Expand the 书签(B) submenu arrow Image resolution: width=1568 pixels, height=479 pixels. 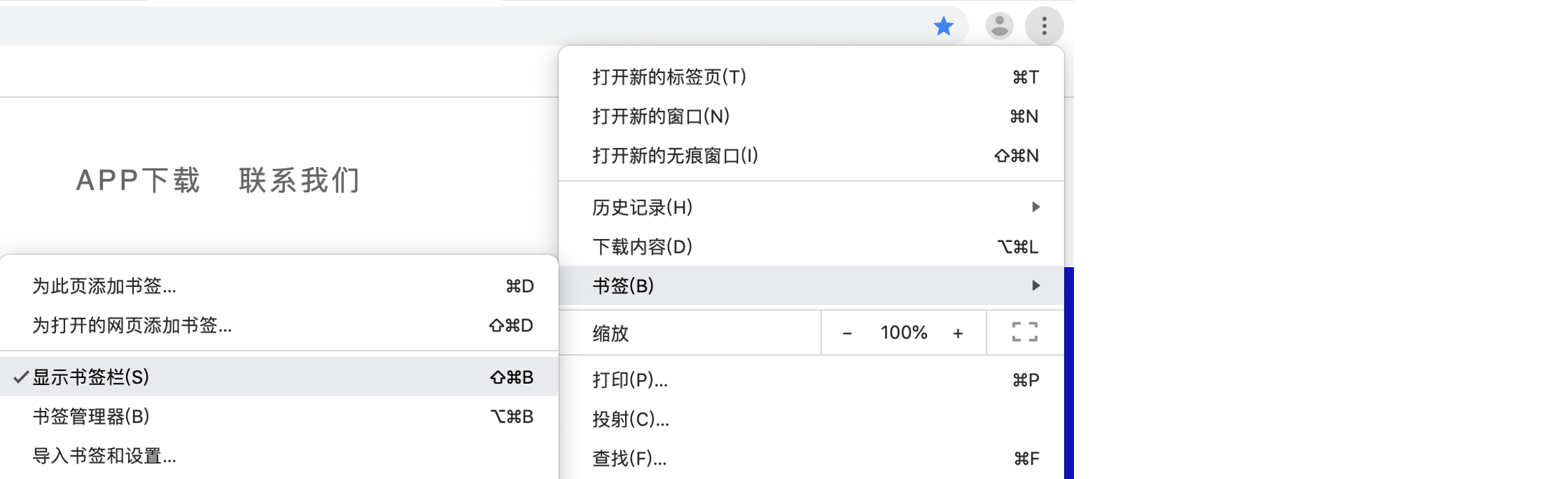click(1035, 286)
